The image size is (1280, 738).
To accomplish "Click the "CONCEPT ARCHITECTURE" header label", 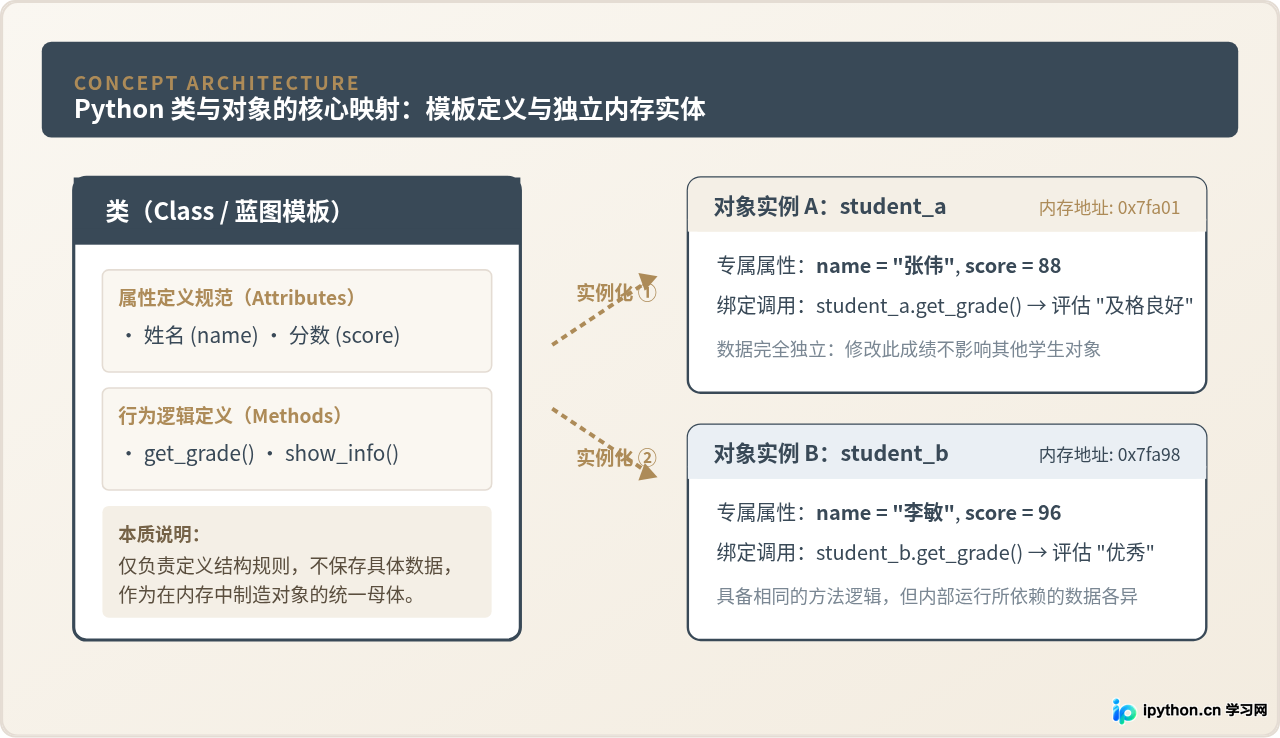I will [x=217, y=83].
